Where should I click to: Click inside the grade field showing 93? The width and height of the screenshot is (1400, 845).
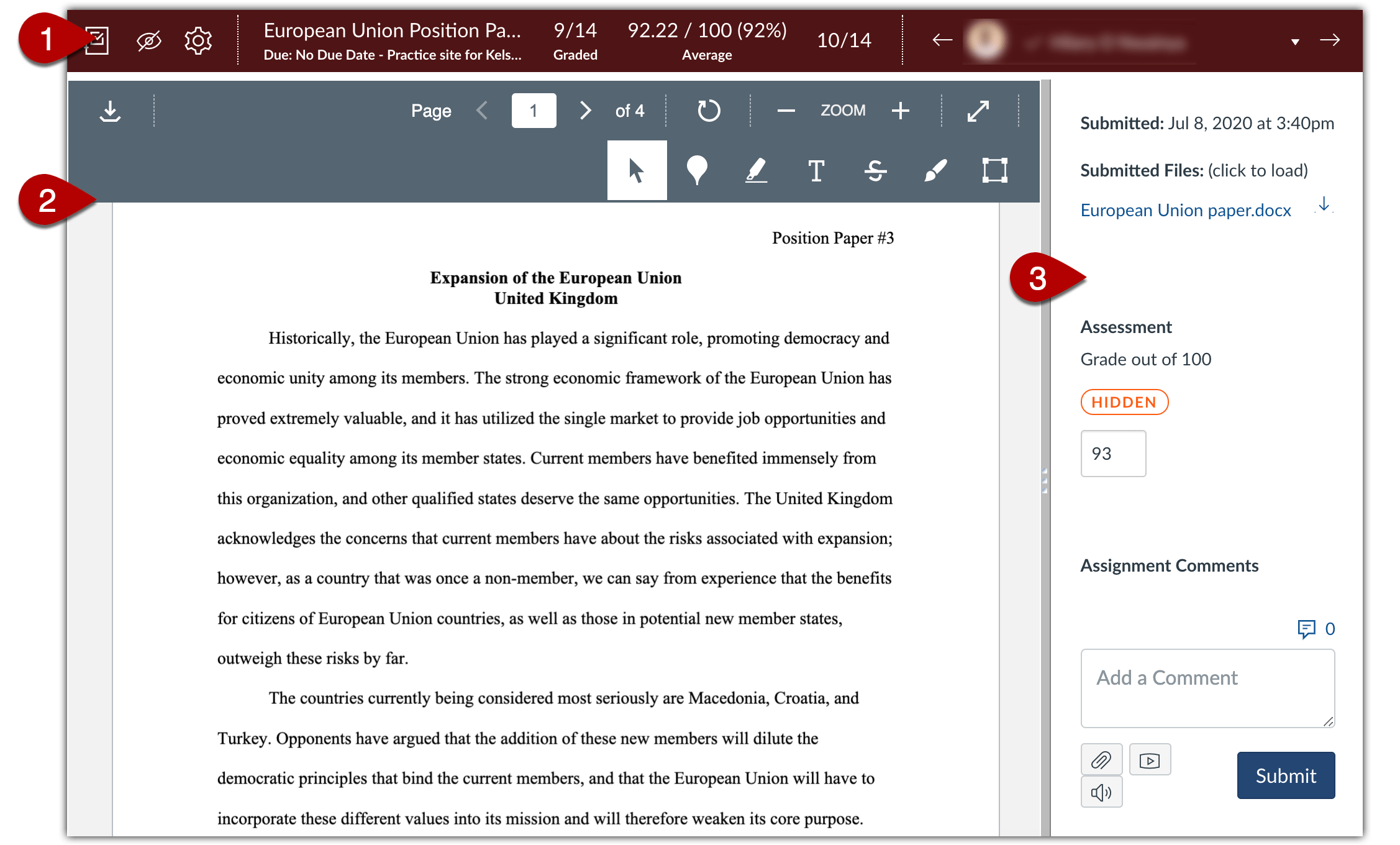[x=1113, y=454]
